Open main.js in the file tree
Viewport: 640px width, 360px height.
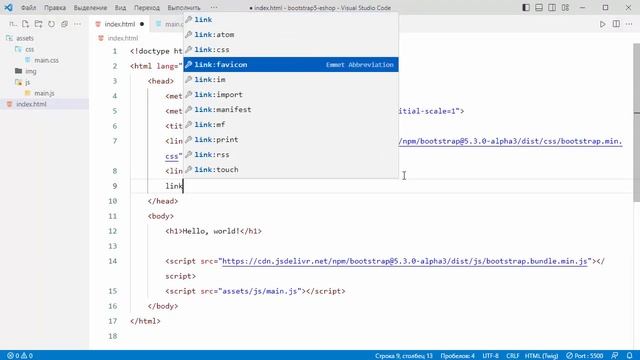(x=44, y=93)
